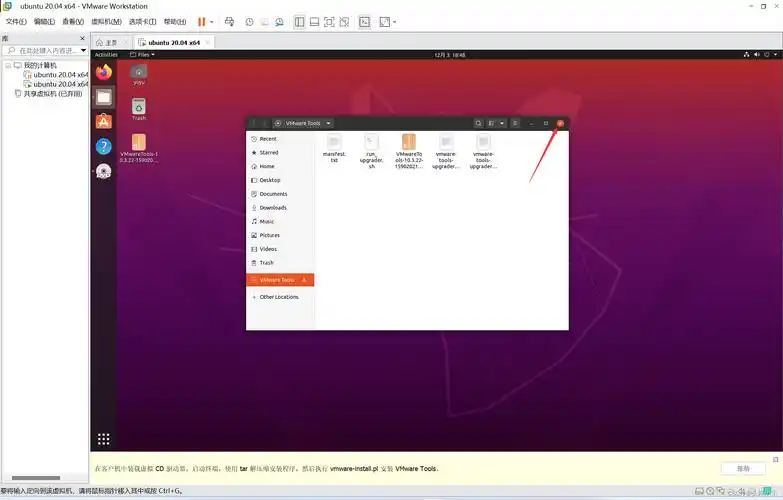This screenshot has width=783, height=500.
Task: Open the 文件(F) menu
Action: pos(16,21)
